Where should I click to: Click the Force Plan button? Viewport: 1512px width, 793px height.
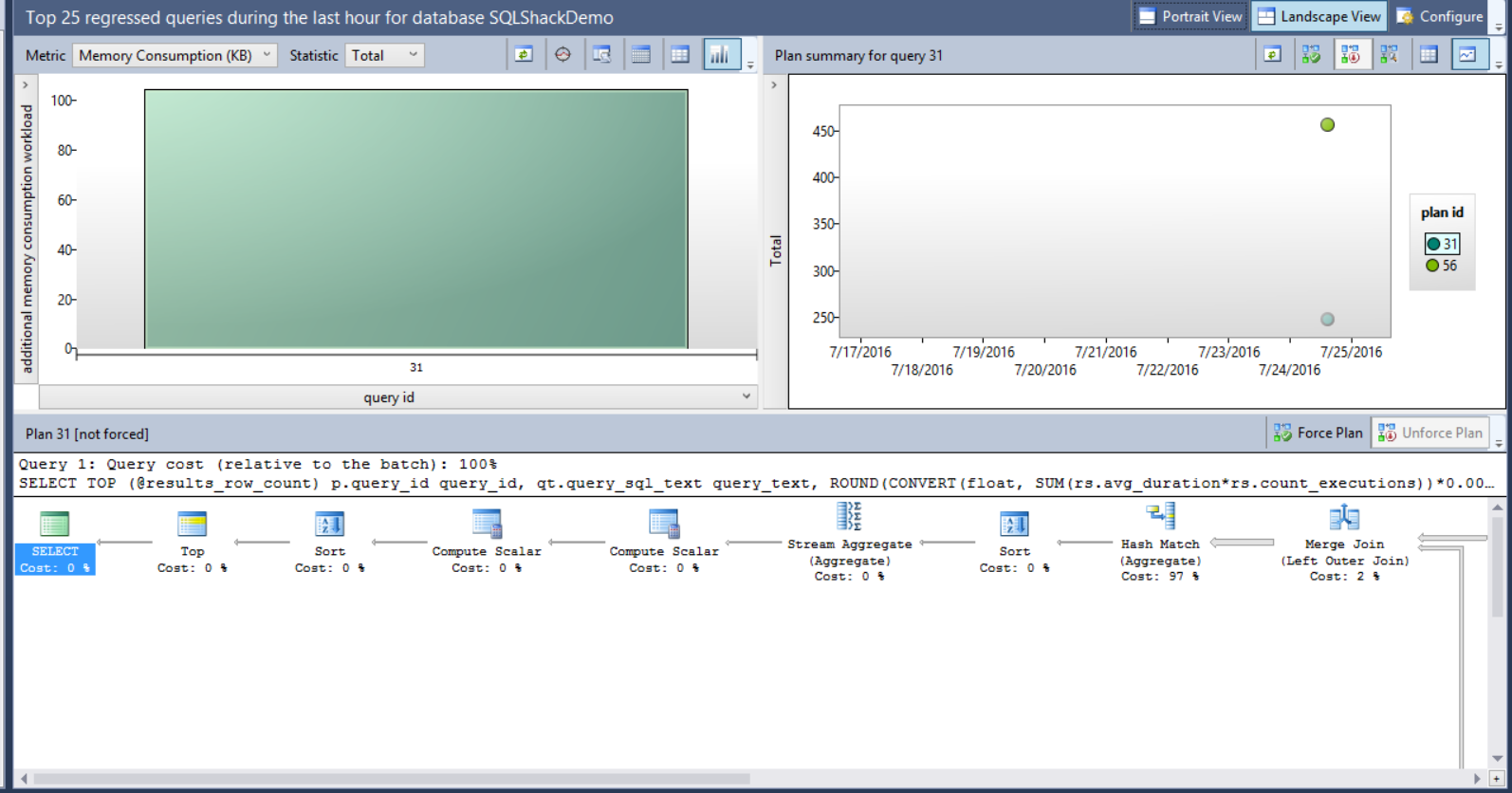(1318, 433)
